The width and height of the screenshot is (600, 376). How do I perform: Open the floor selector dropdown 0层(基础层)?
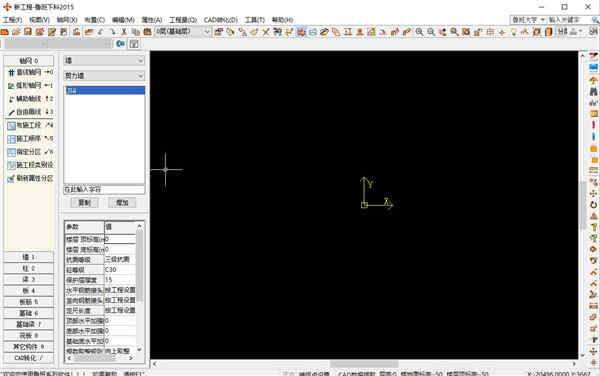(183, 32)
